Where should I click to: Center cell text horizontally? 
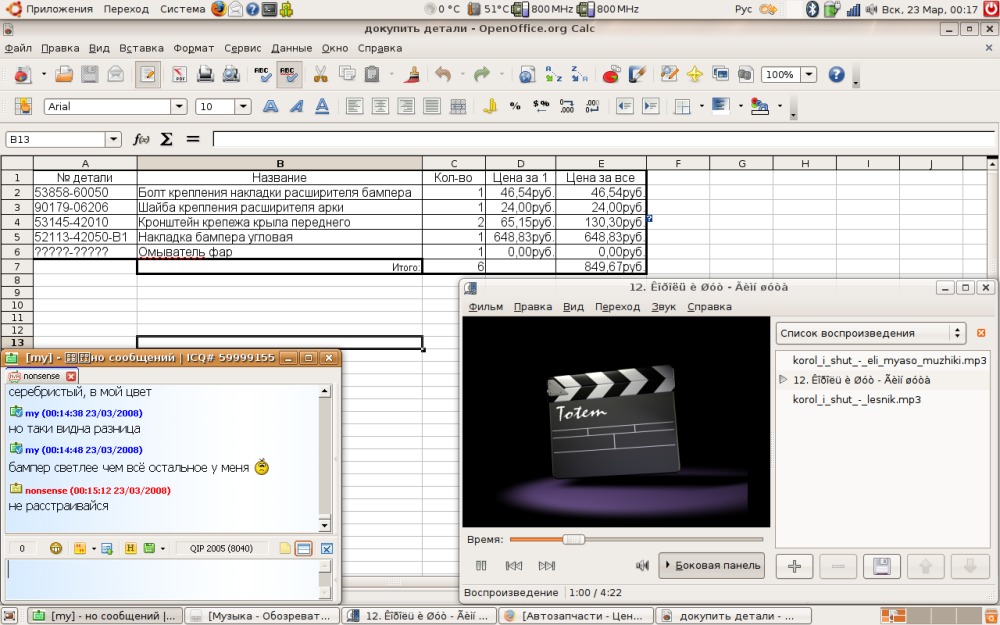[x=380, y=107]
